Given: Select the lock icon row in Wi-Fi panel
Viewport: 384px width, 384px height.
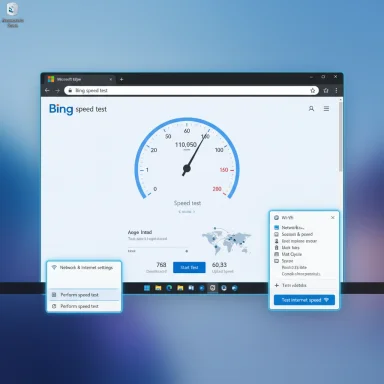Looking at the screenshot, I should [x=303, y=247].
